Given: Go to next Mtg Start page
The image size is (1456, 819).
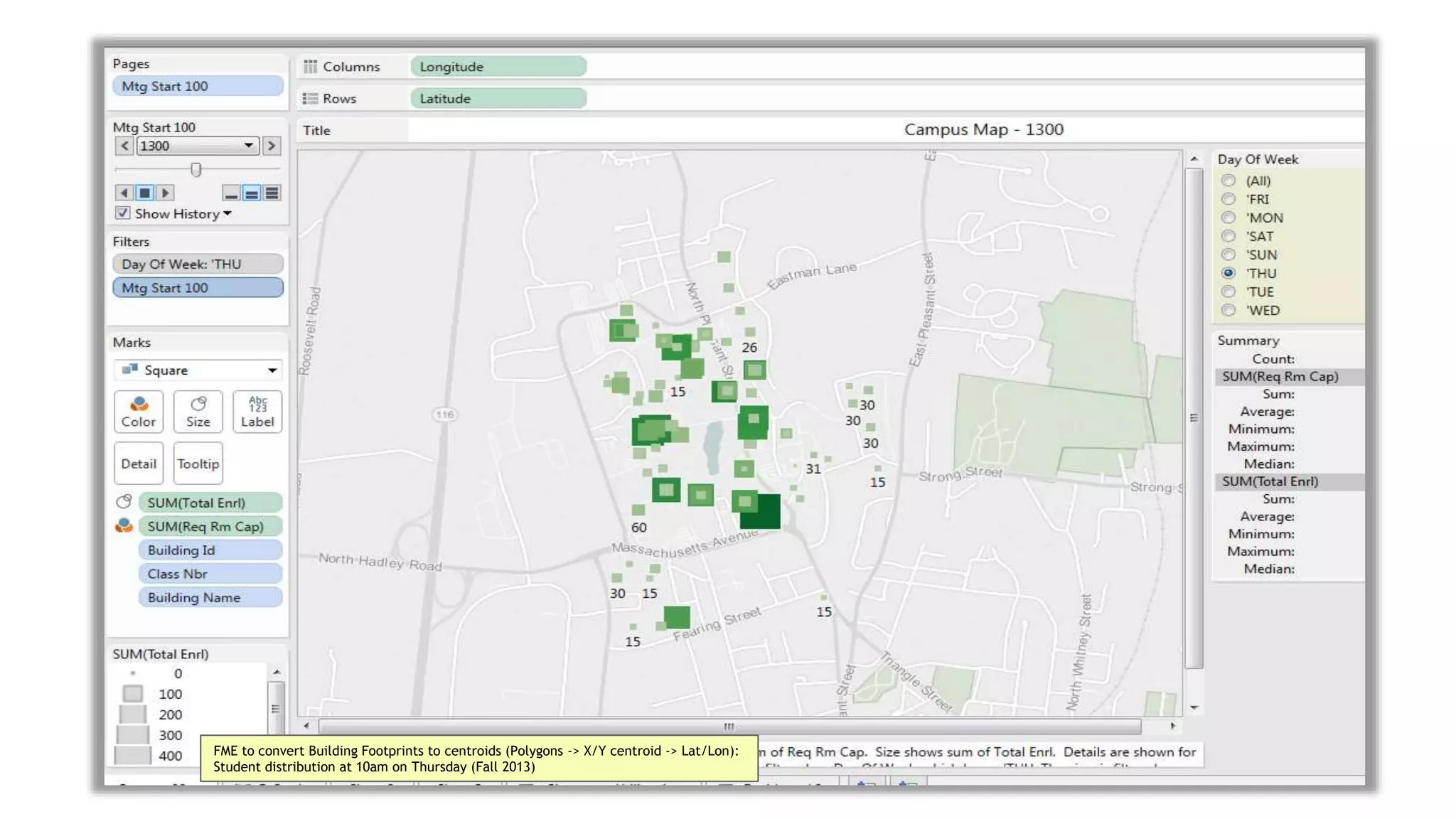Looking at the screenshot, I should (271, 146).
